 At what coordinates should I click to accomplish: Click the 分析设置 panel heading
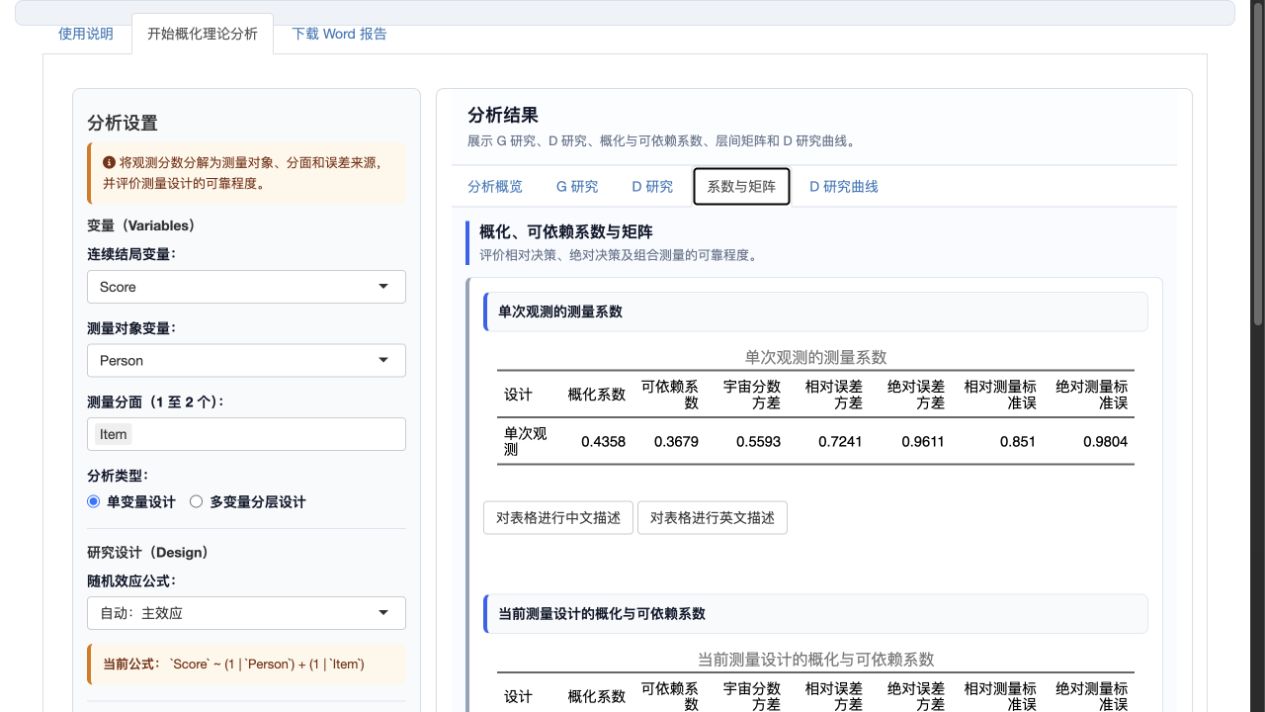[122, 123]
